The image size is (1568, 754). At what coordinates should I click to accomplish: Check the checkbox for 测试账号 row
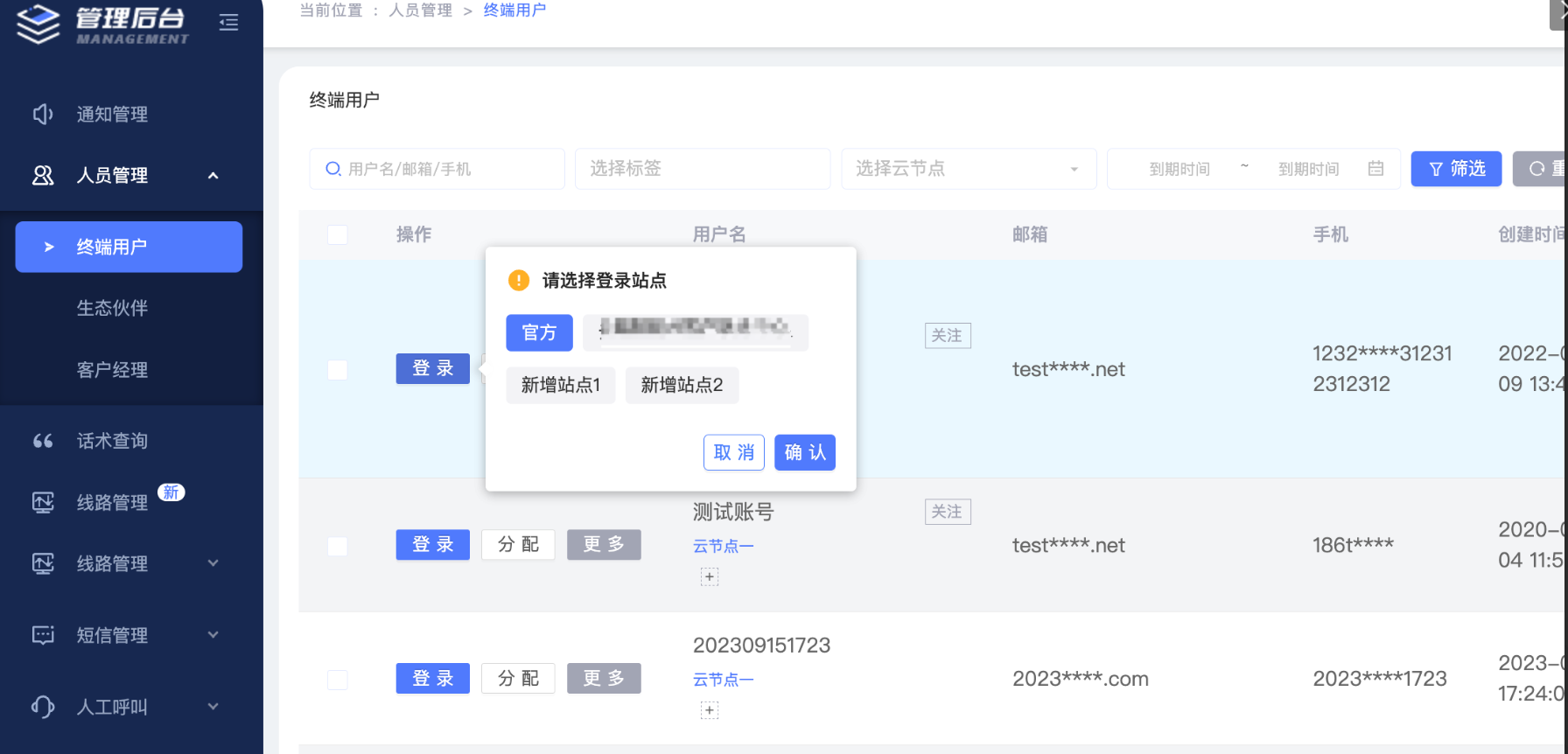pyautogui.click(x=337, y=546)
